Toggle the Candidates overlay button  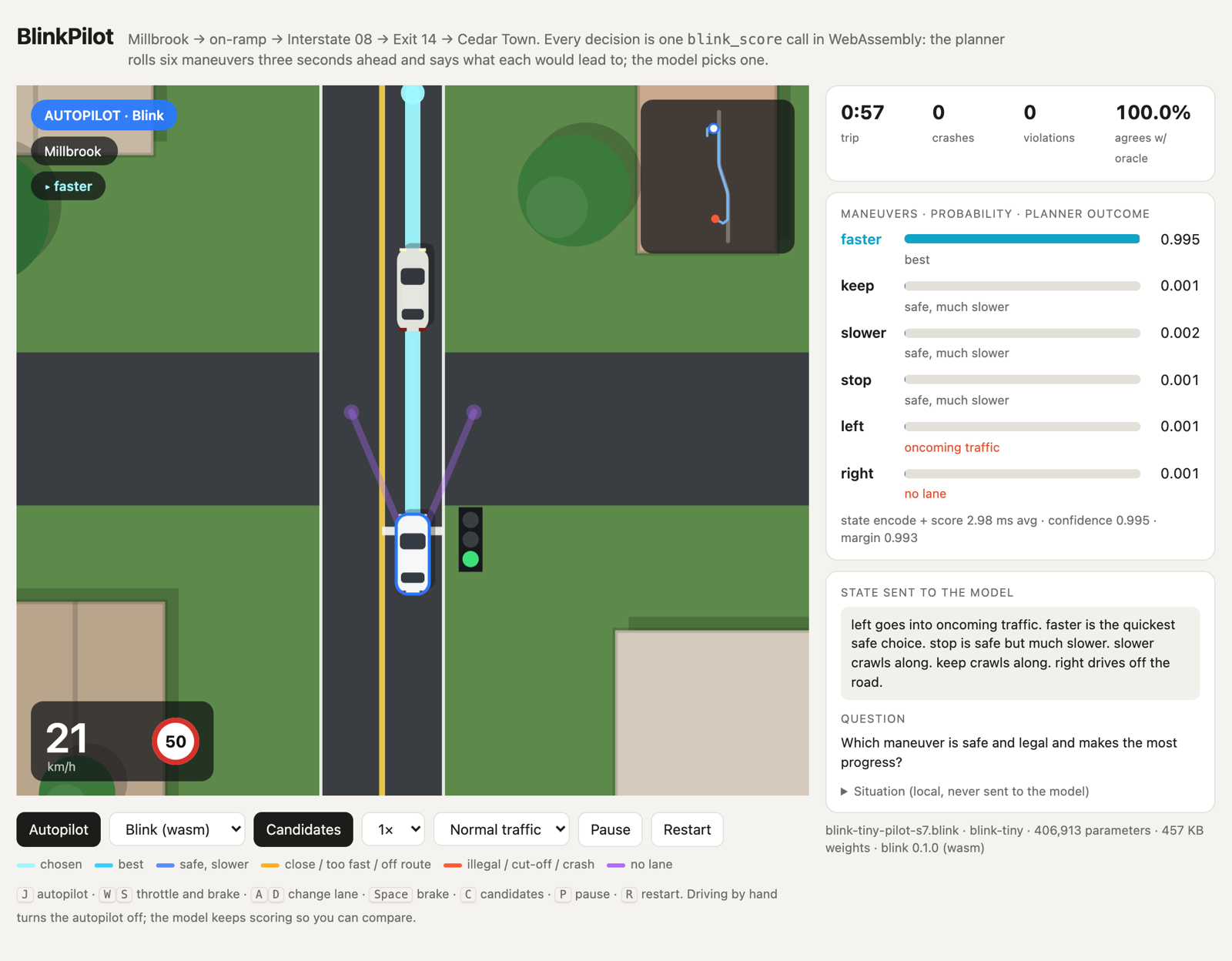click(x=303, y=829)
